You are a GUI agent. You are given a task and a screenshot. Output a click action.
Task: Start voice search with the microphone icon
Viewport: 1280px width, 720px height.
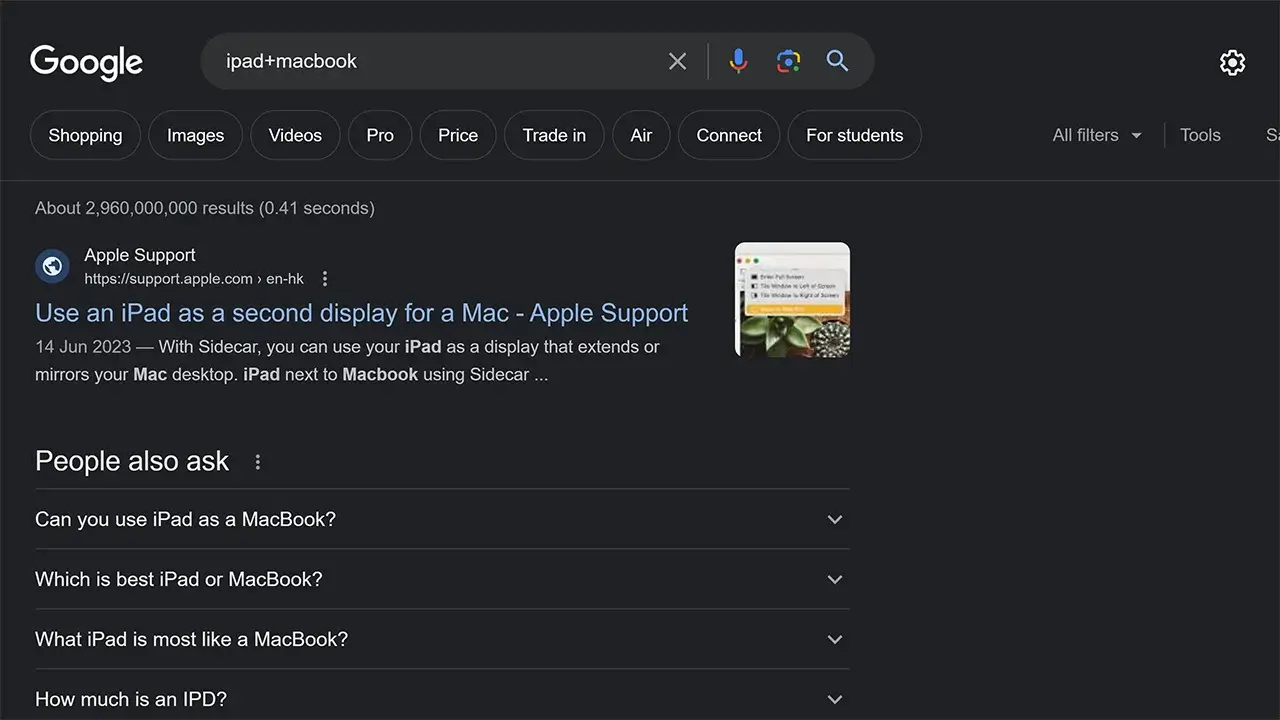click(x=738, y=61)
